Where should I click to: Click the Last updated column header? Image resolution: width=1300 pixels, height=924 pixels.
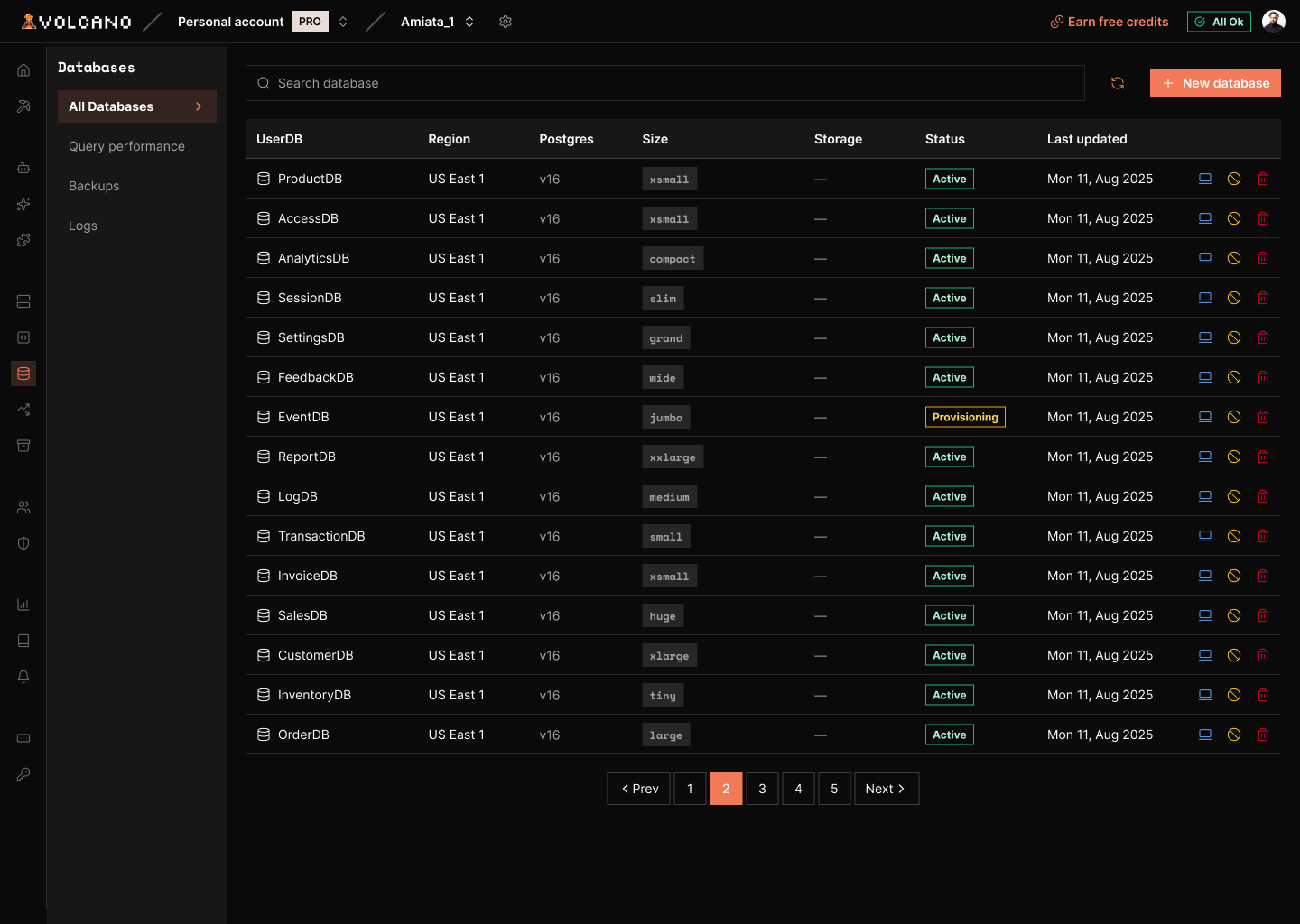pyautogui.click(x=1087, y=139)
